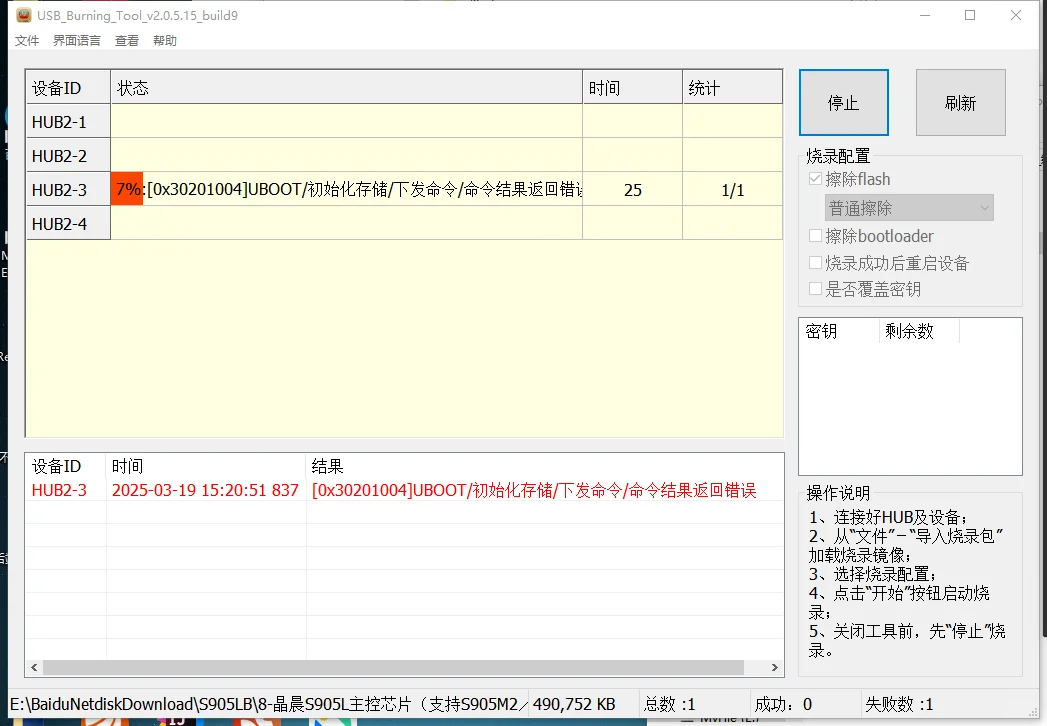Select the HUB2-4 device row
The height and width of the screenshot is (726, 1047).
404,224
